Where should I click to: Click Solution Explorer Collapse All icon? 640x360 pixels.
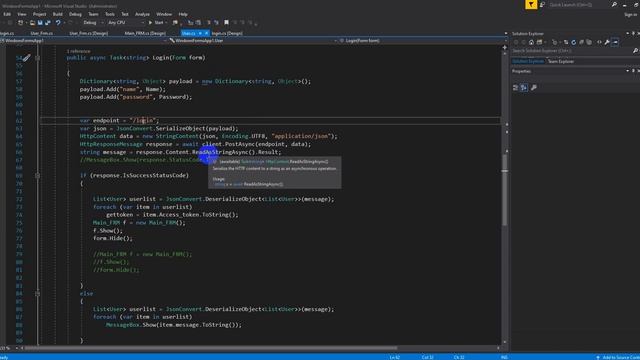[x=581, y=42]
